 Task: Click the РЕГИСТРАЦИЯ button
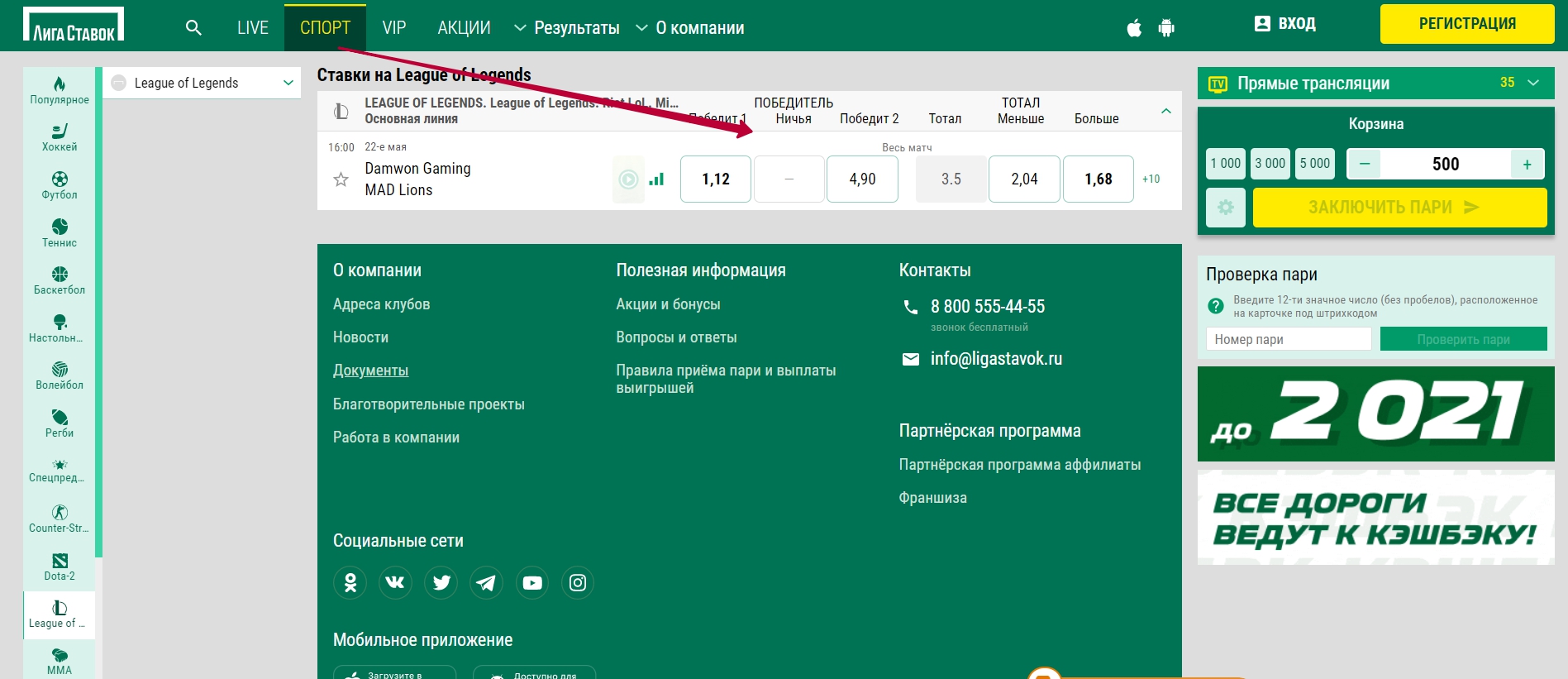pos(1467,24)
